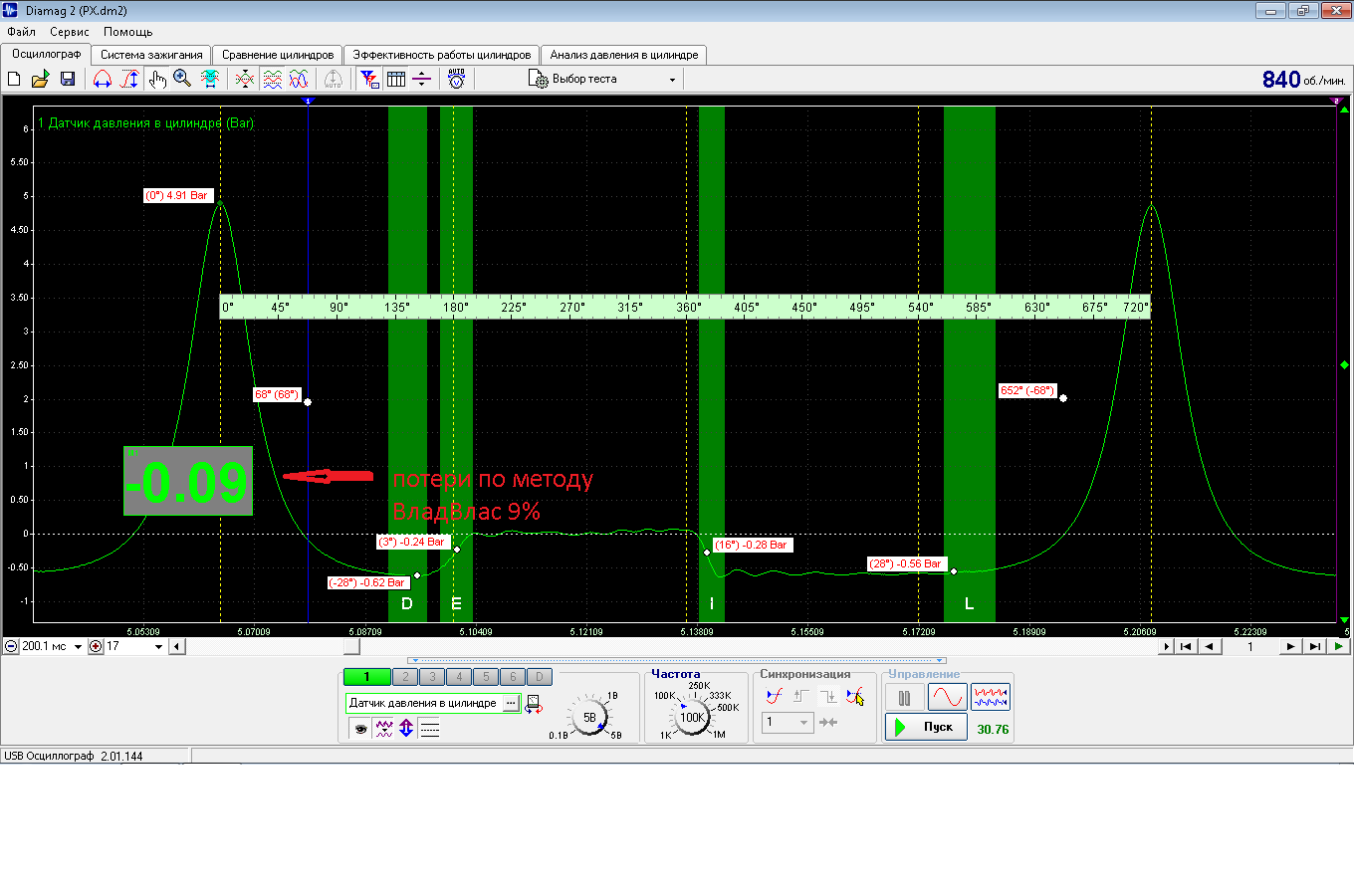The width and height of the screenshot is (1354, 896).
Task: Go to the next frame
Action: [x=1290, y=646]
